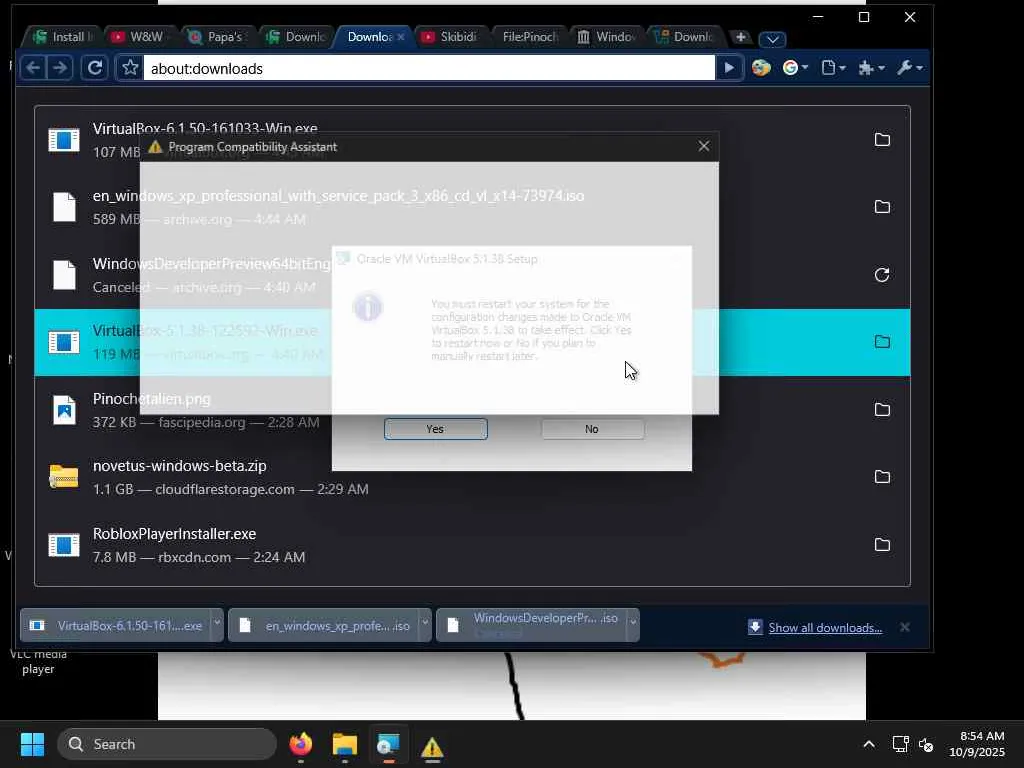The height and width of the screenshot is (768, 1024).
Task: Click Yes to restart now
Action: coord(436,429)
